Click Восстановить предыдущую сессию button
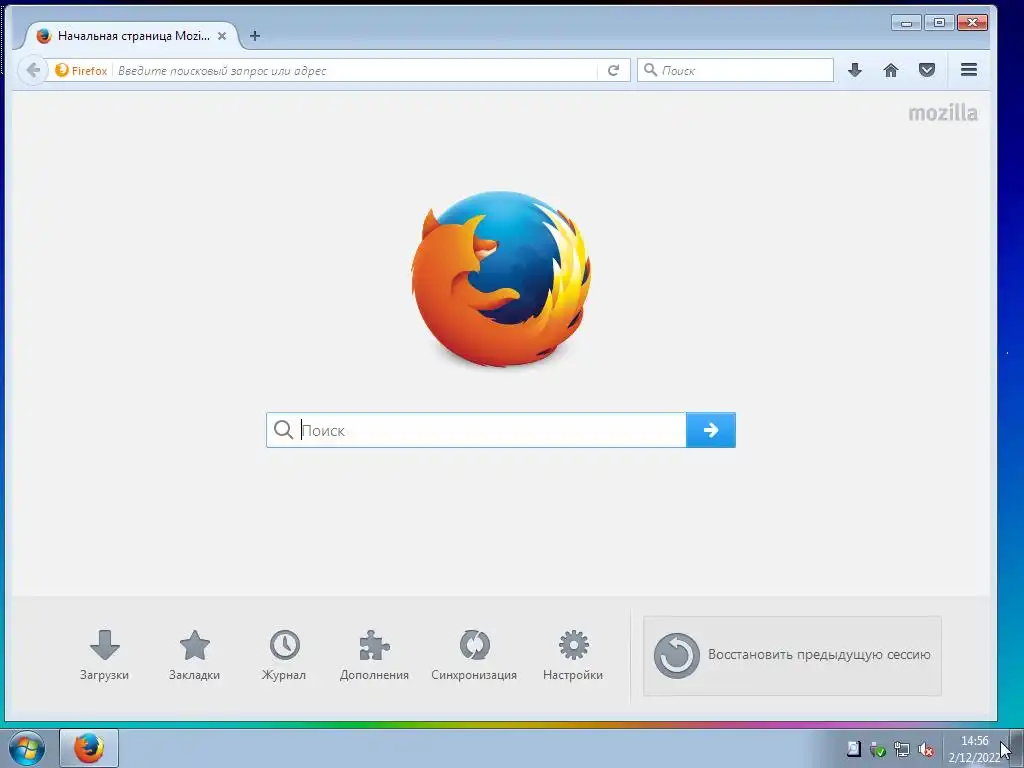Screen dimensions: 1024x768 pyautogui.click(x=792, y=656)
